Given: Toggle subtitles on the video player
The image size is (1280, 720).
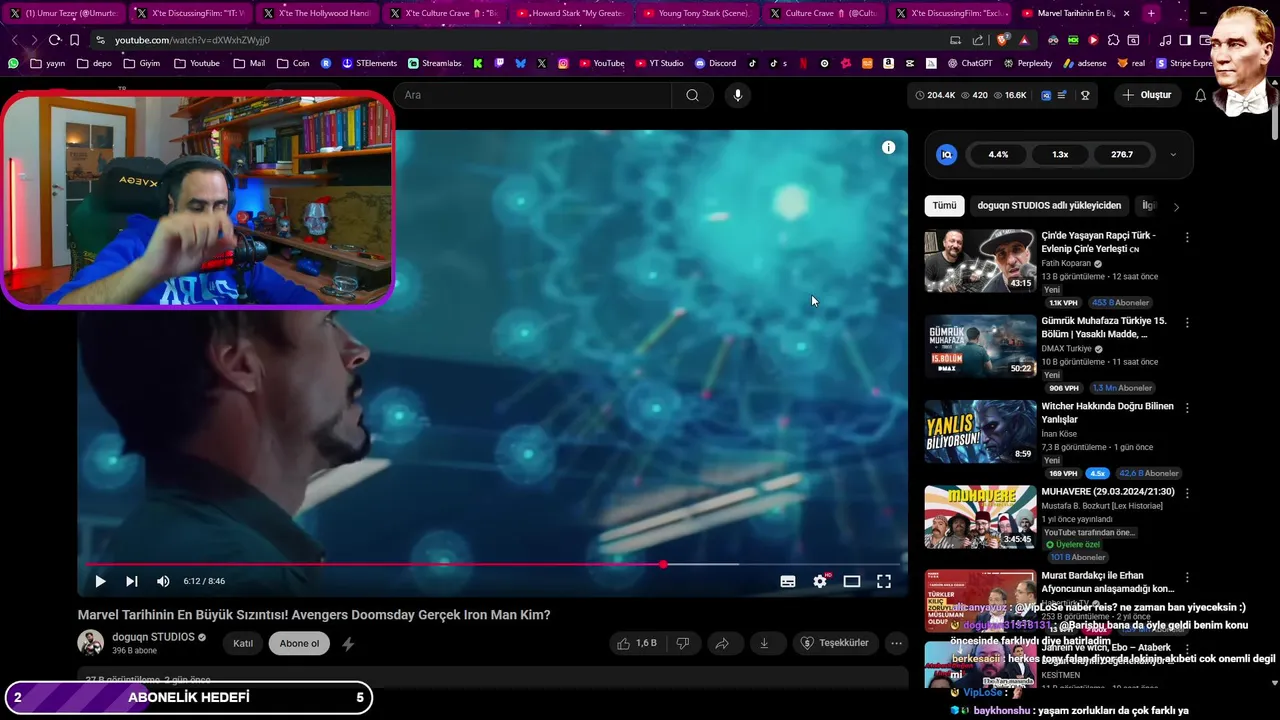Looking at the screenshot, I should 788,581.
